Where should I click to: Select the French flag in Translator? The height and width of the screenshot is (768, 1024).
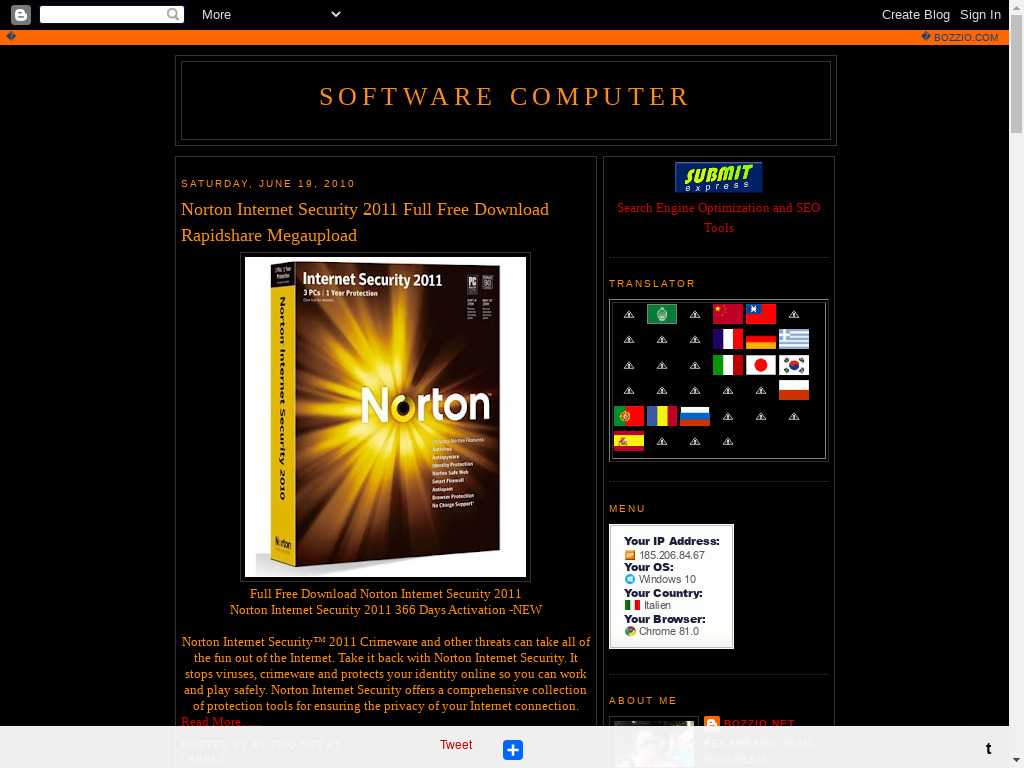(x=728, y=339)
